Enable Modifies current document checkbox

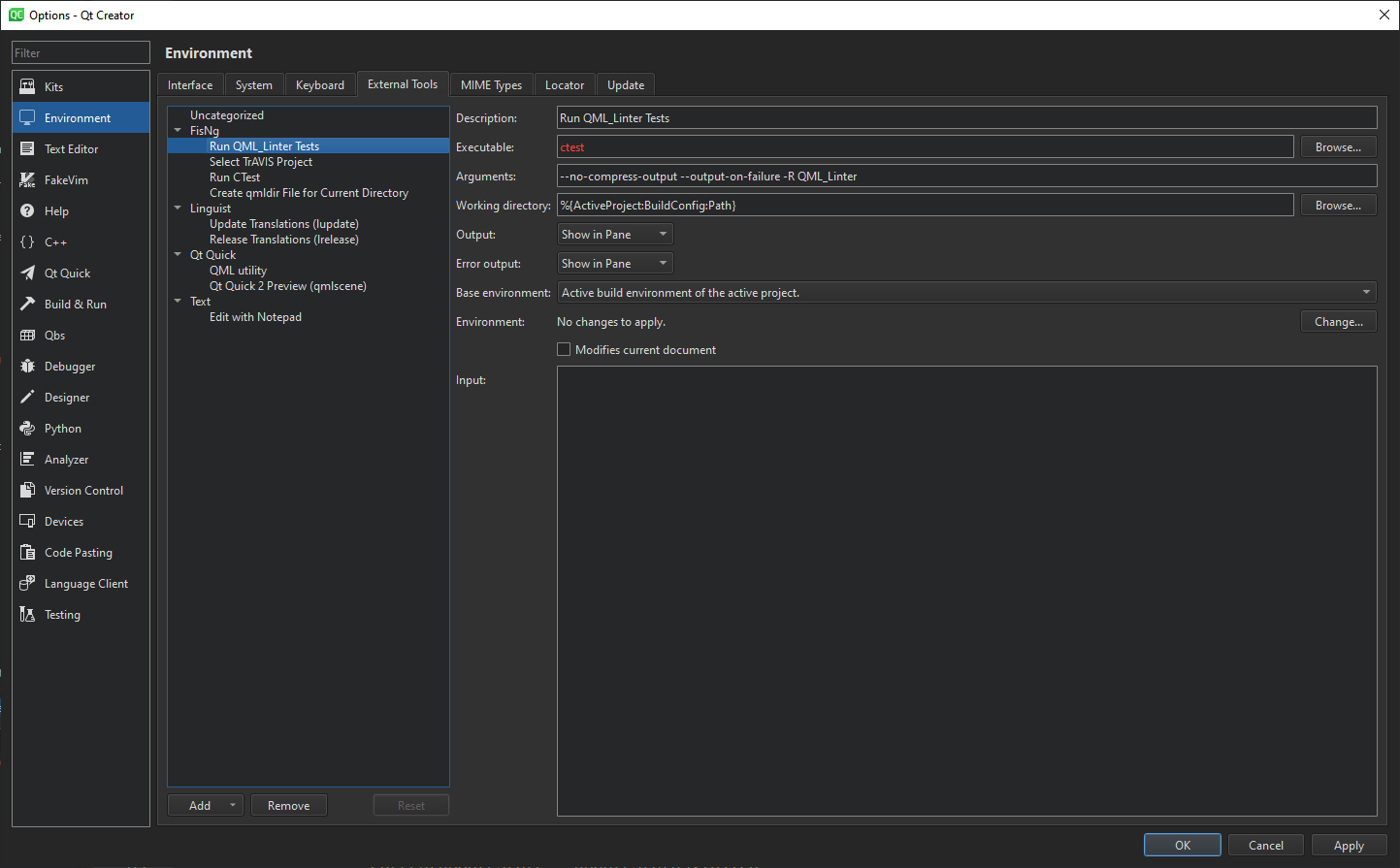click(564, 349)
